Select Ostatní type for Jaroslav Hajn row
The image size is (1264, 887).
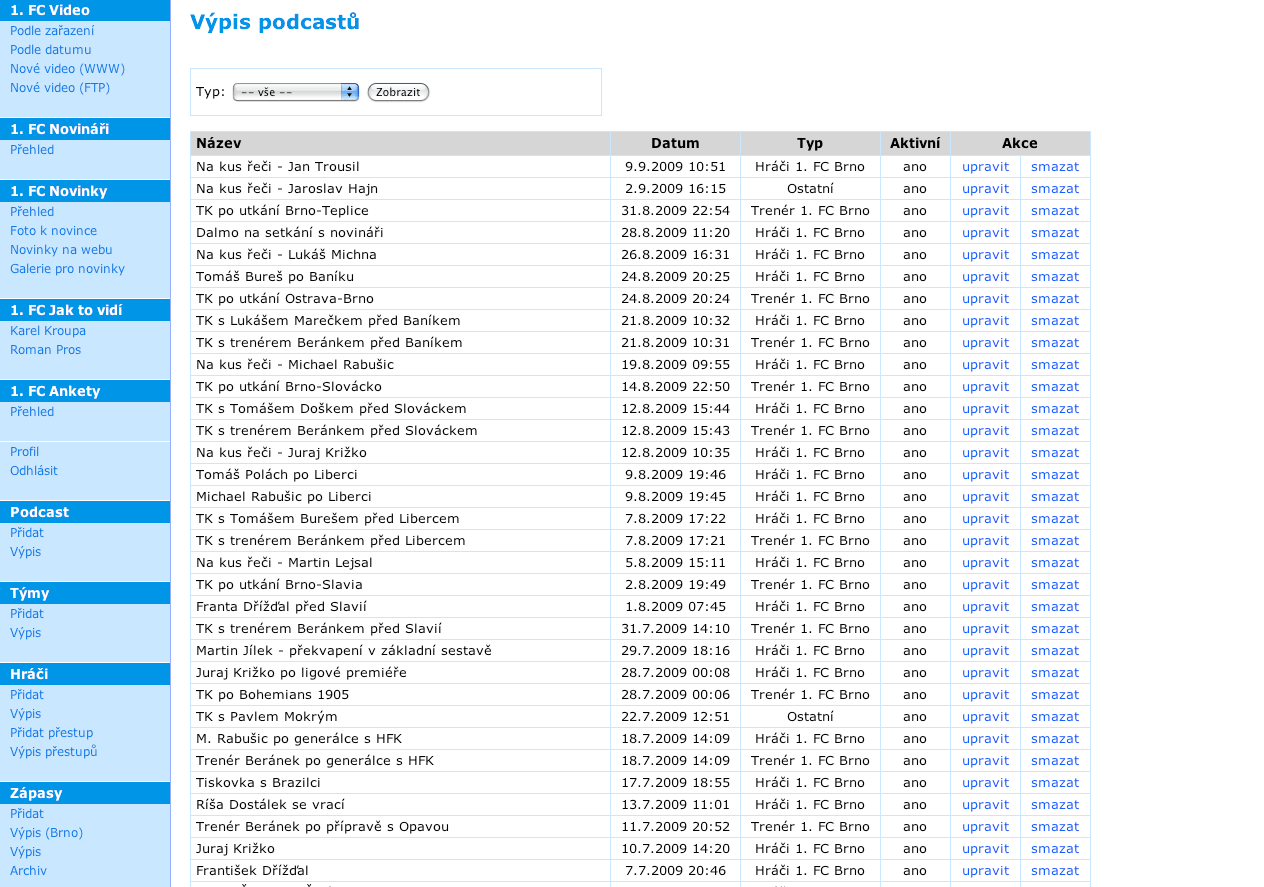pos(810,189)
